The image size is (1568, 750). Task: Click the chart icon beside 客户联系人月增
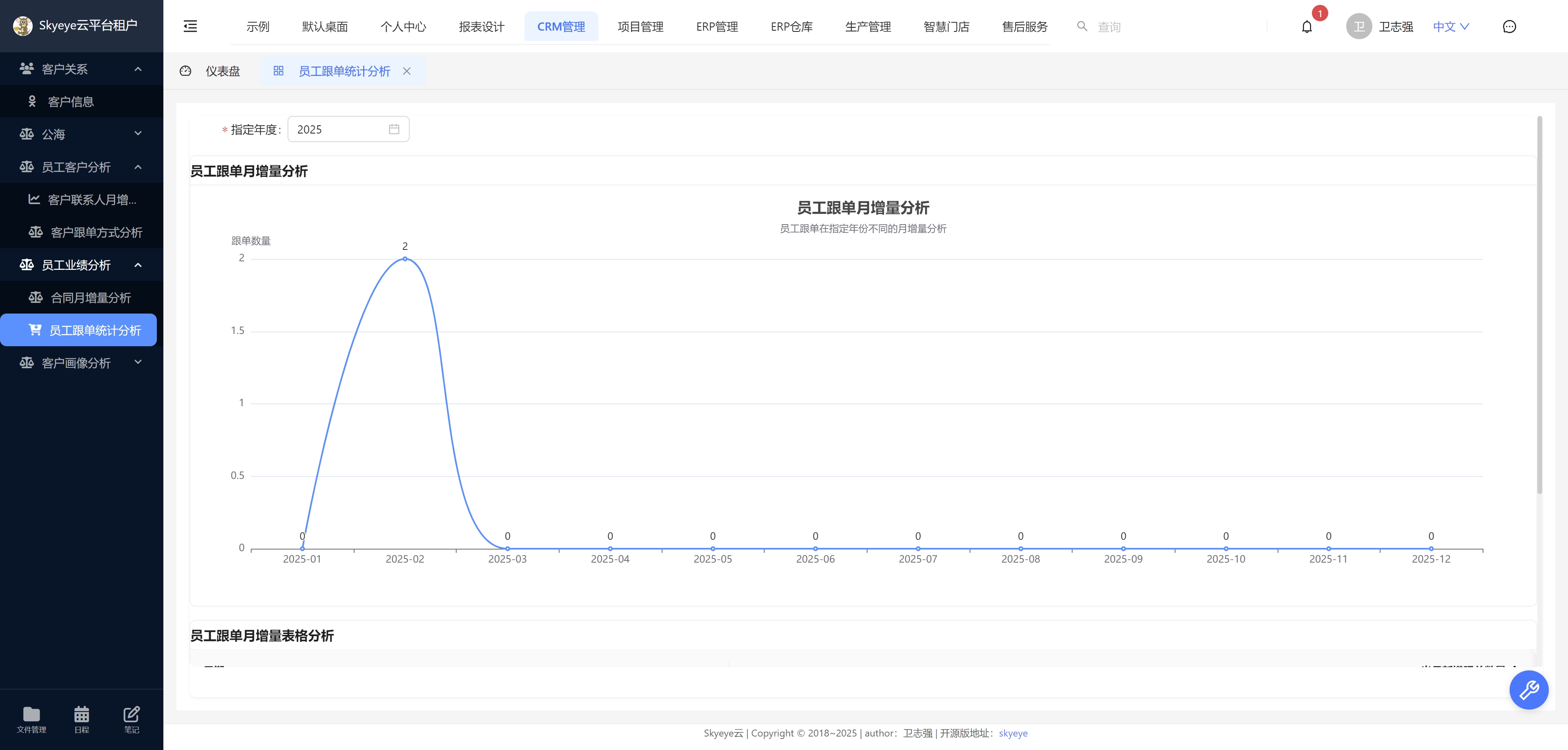click(x=34, y=200)
